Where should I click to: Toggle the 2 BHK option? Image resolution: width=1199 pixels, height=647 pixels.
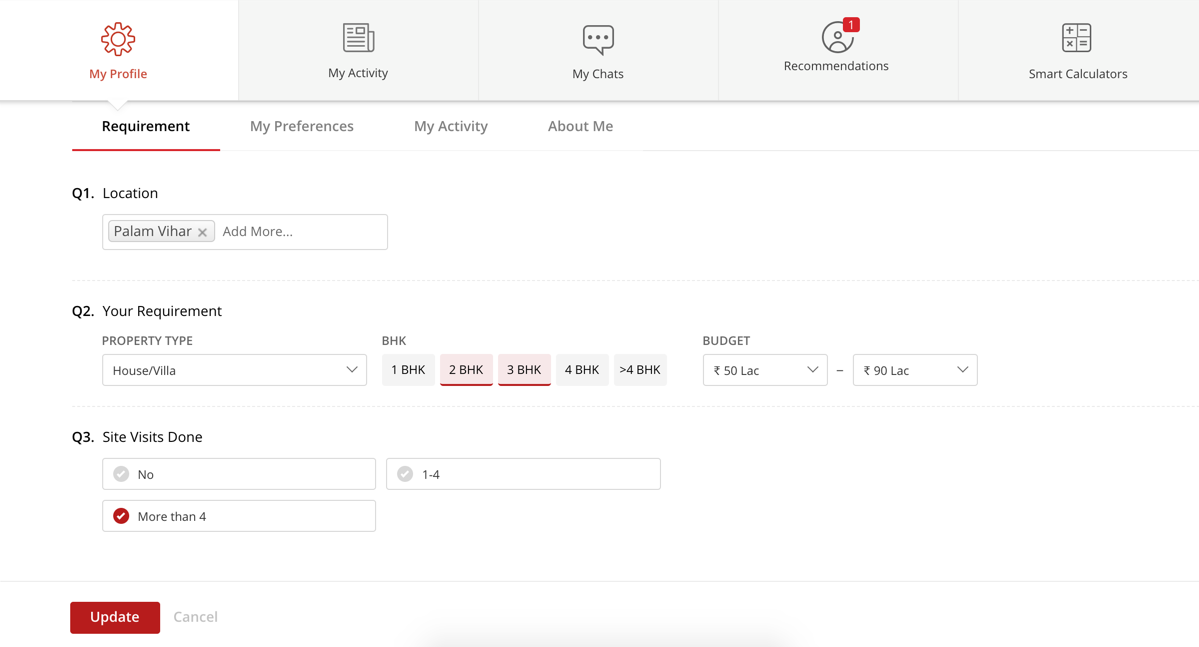466,370
